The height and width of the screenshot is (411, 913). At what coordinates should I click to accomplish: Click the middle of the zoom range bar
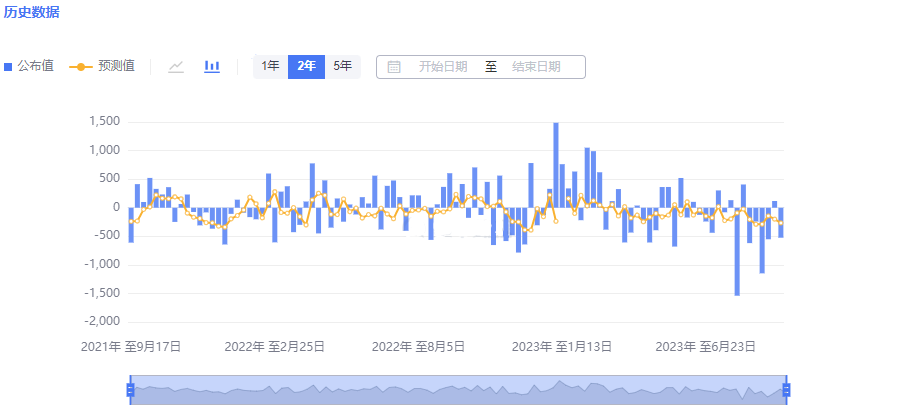(458, 391)
